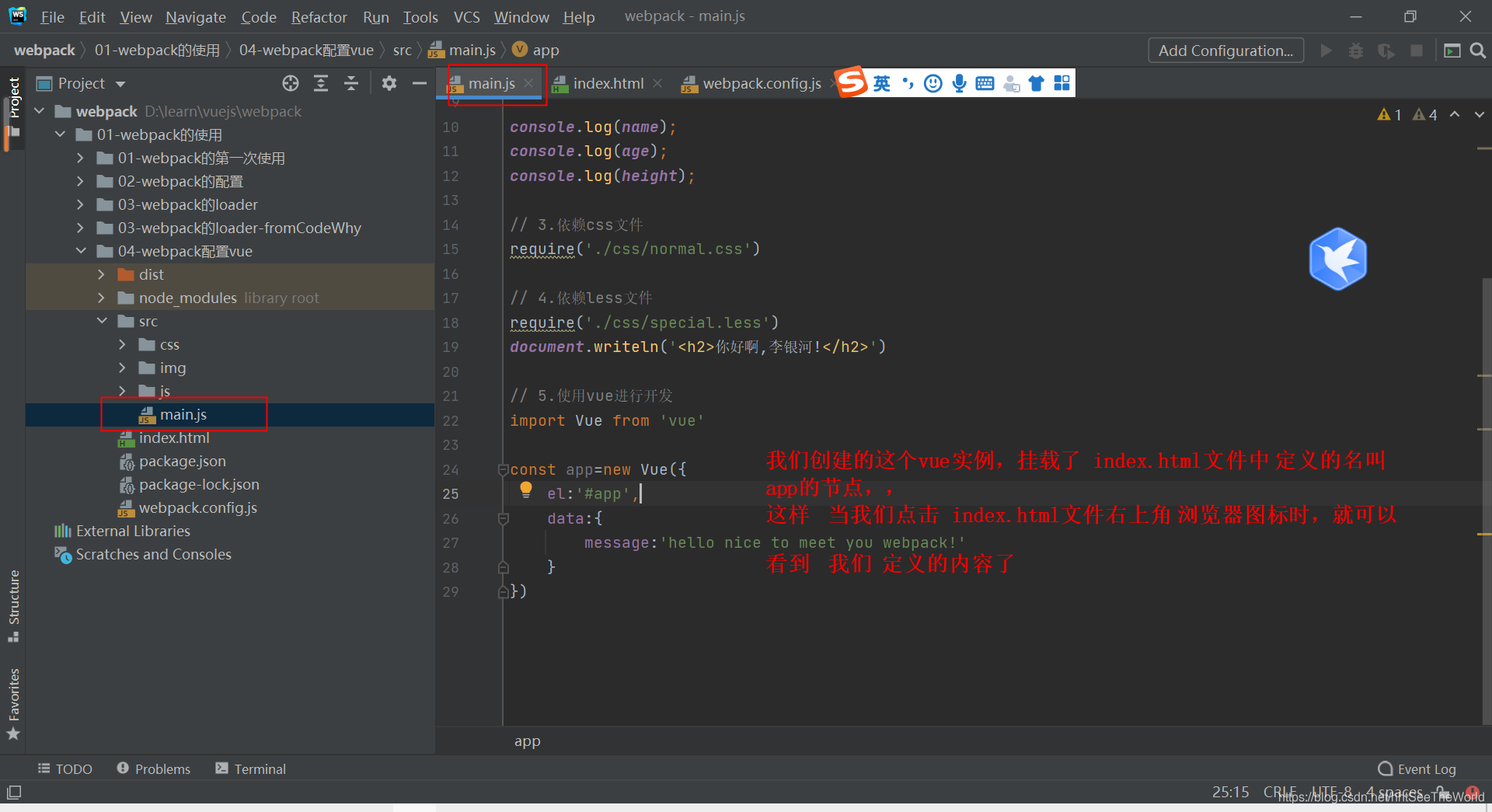Fold the Vue constructor at line 24
This screenshot has width=1492, height=812.
pos(503,469)
